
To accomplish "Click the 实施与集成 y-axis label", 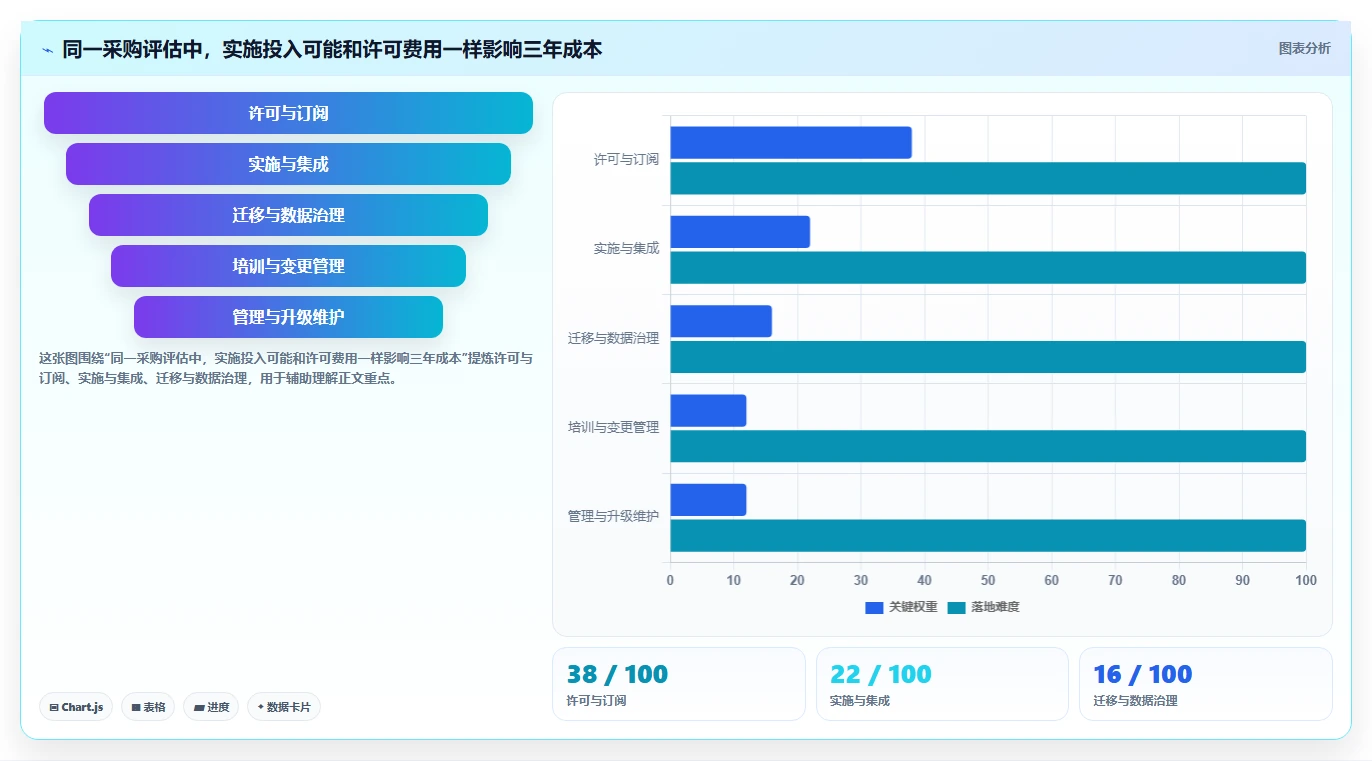I will point(626,248).
